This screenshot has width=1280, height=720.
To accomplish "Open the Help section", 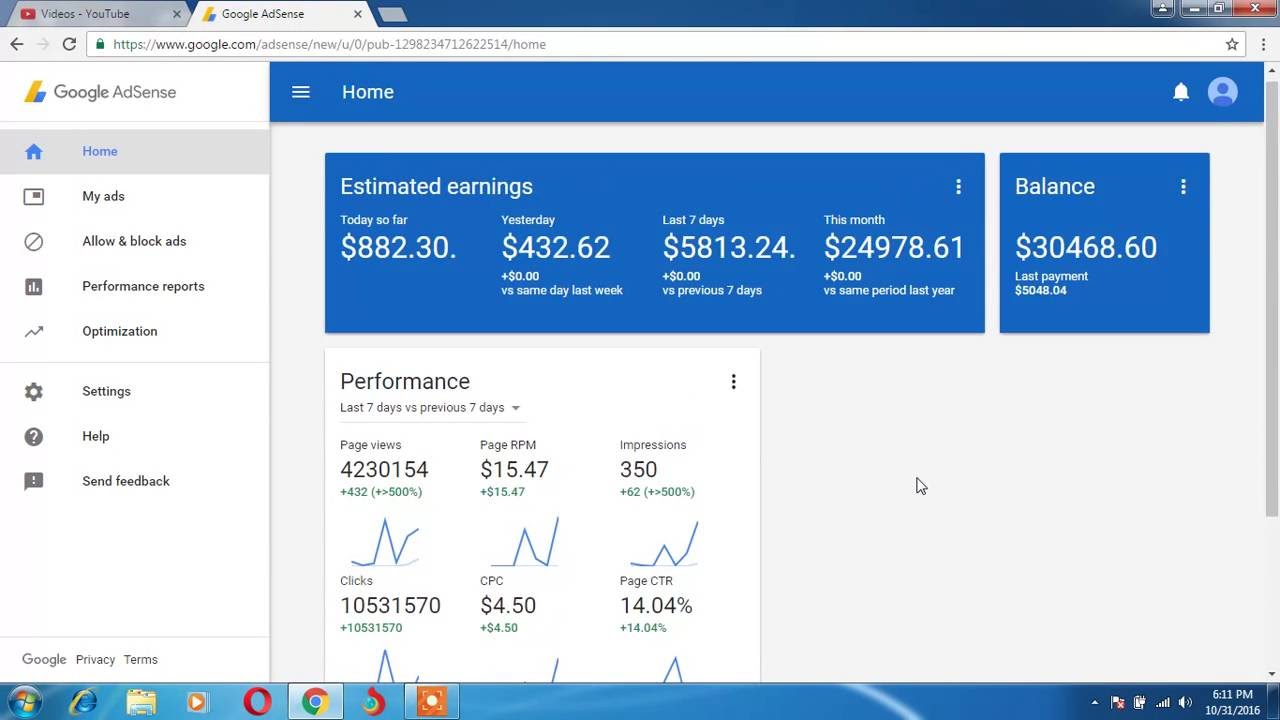I will (x=95, y=436).
